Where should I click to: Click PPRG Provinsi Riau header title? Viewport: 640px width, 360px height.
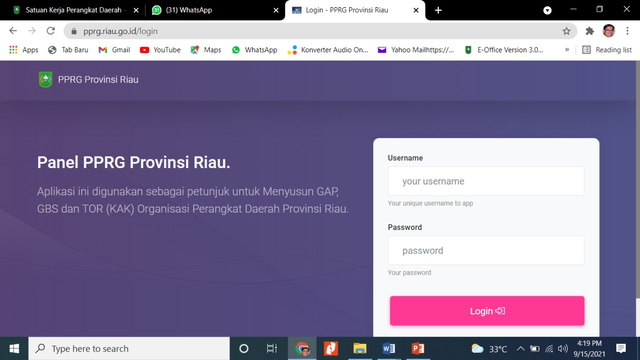(98, 80)
